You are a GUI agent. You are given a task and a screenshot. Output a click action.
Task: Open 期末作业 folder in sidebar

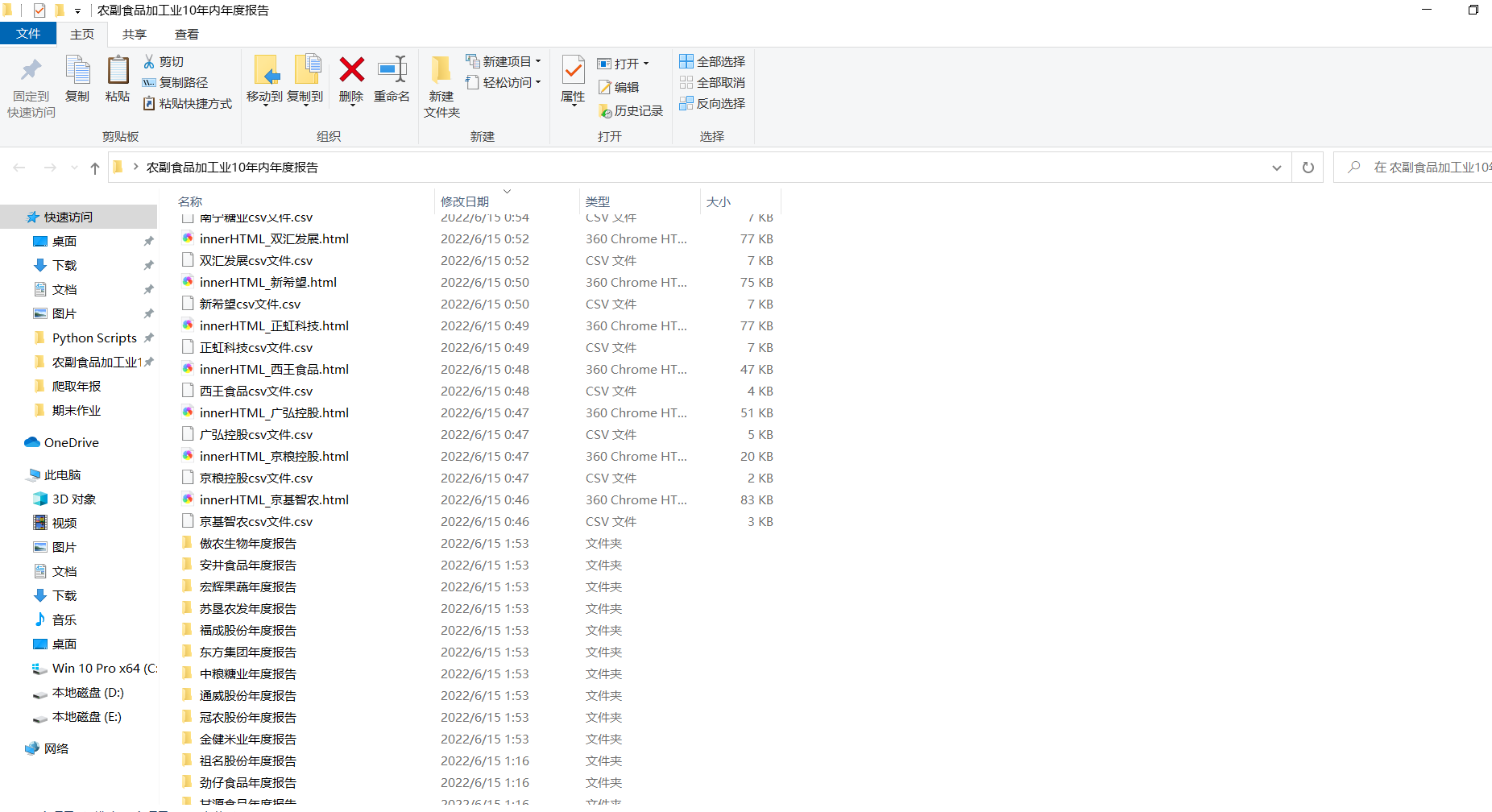(68, 410)
